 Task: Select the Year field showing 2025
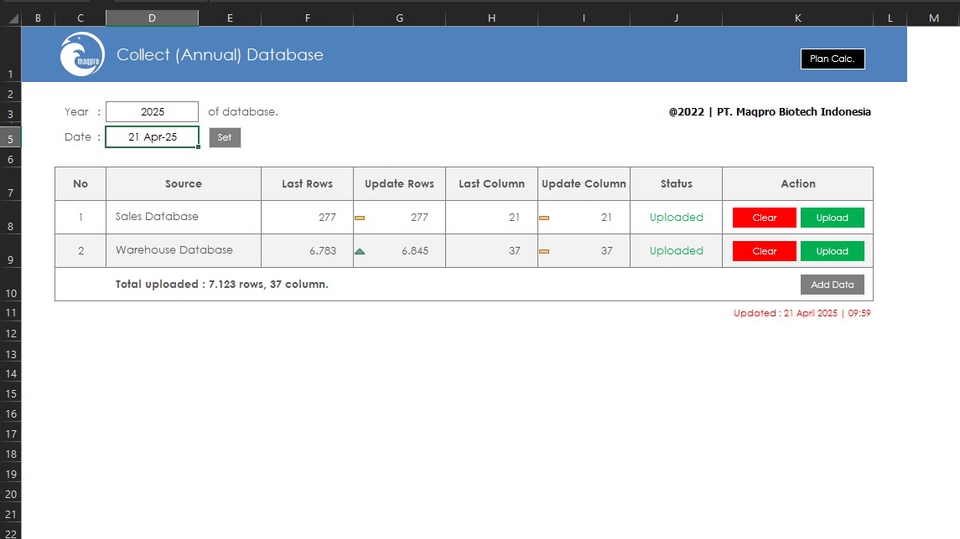tap(152, 111)
